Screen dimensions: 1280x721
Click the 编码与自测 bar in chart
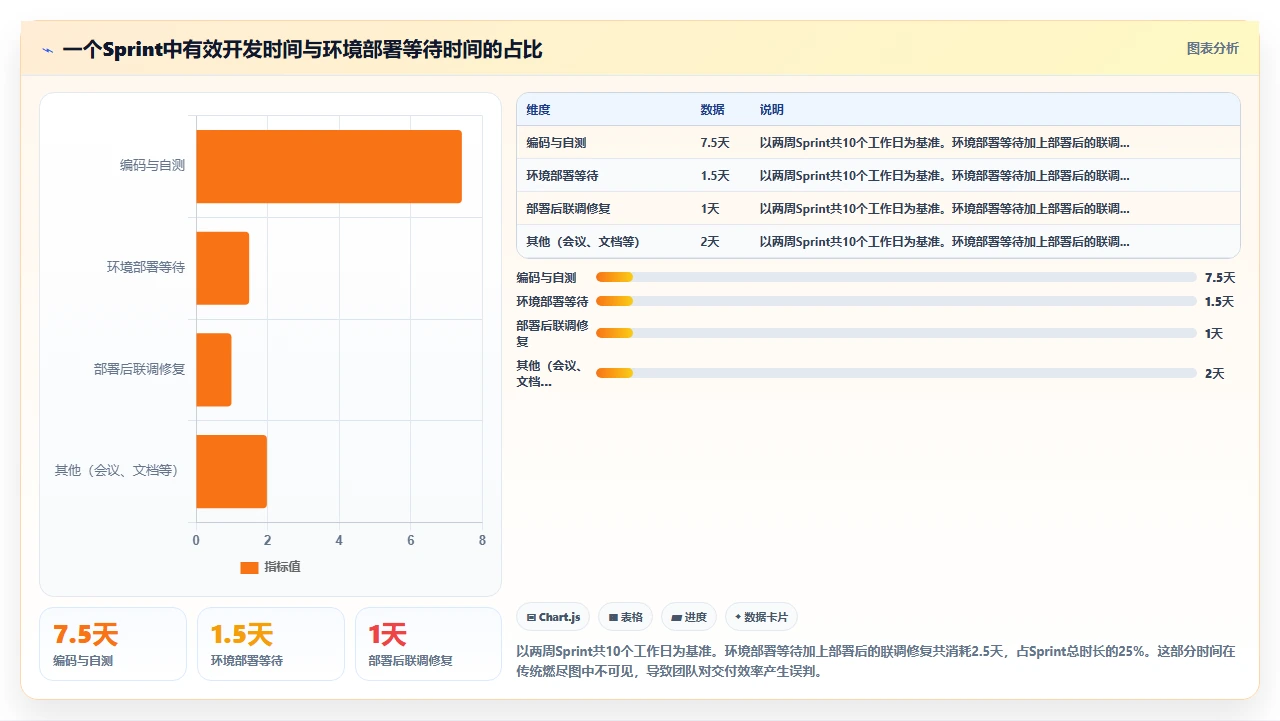(x=329, y=166)
